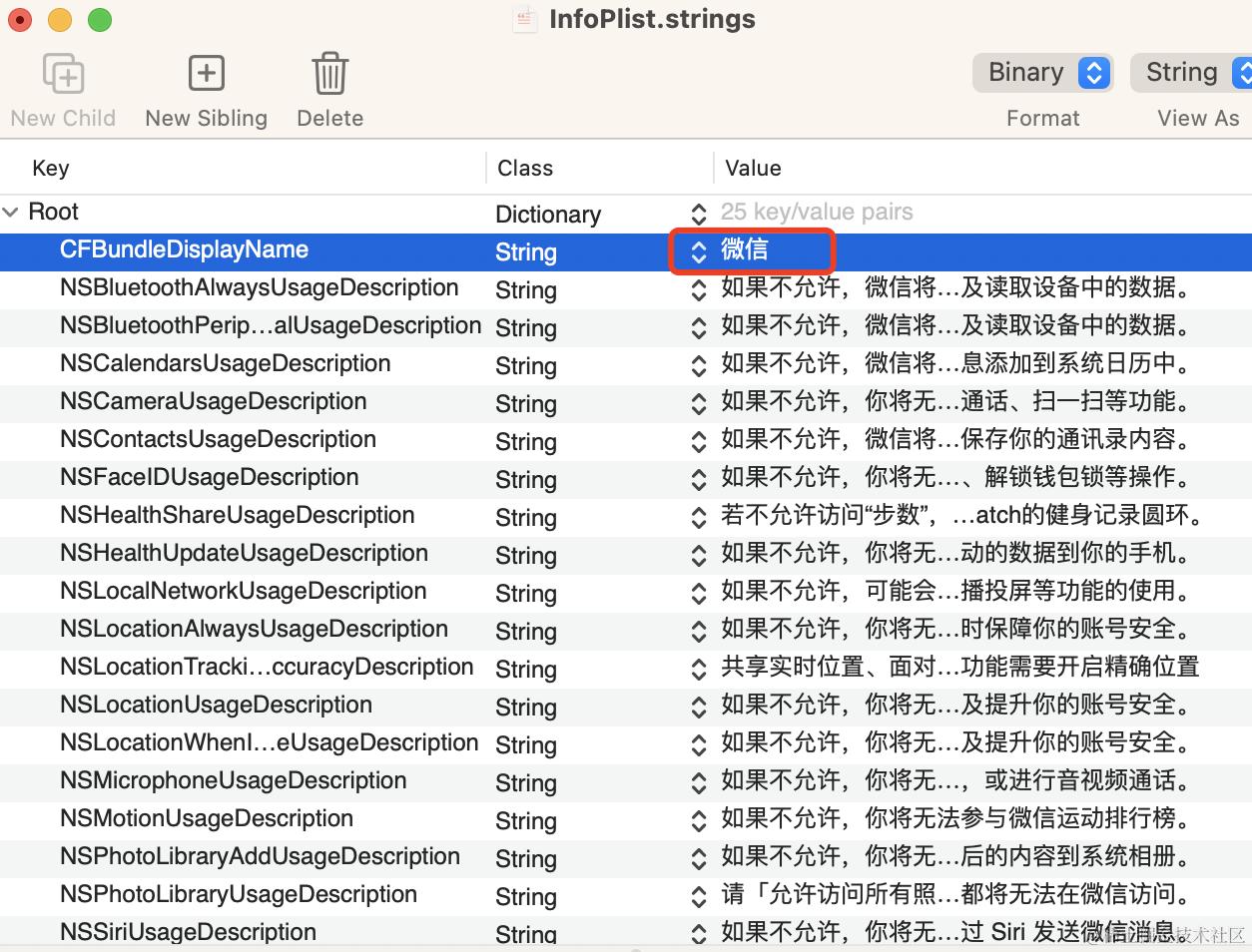Select the NSCalendarsUsageDescription key
The height and width of the screenshot is (952, 1252).
226,363
